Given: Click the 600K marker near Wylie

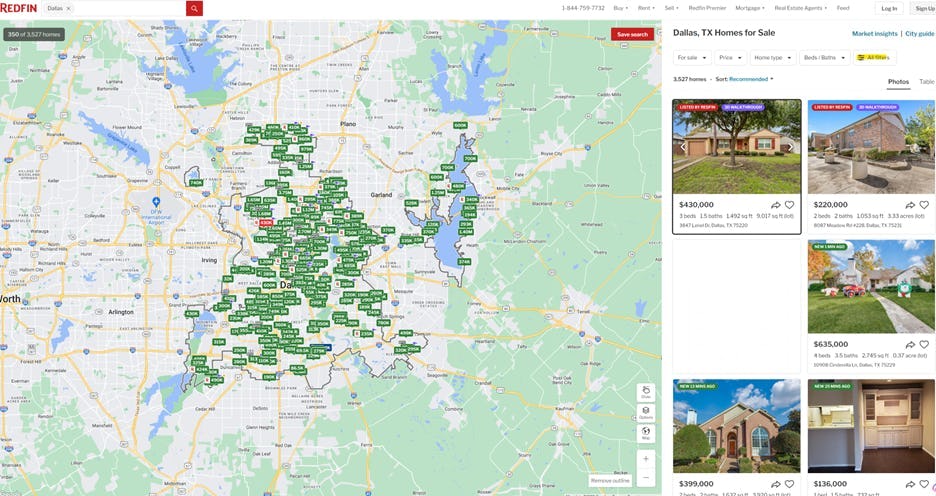Looking at the screenshot, I should (460, 125).
